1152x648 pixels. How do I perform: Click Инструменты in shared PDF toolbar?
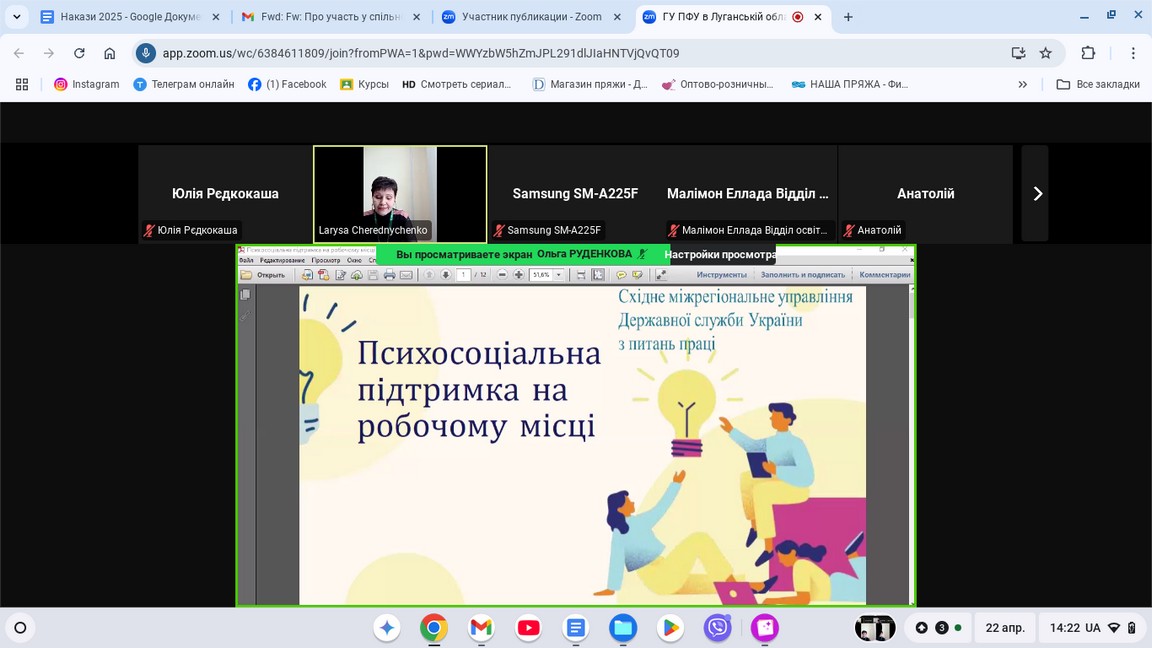(721, 275)
